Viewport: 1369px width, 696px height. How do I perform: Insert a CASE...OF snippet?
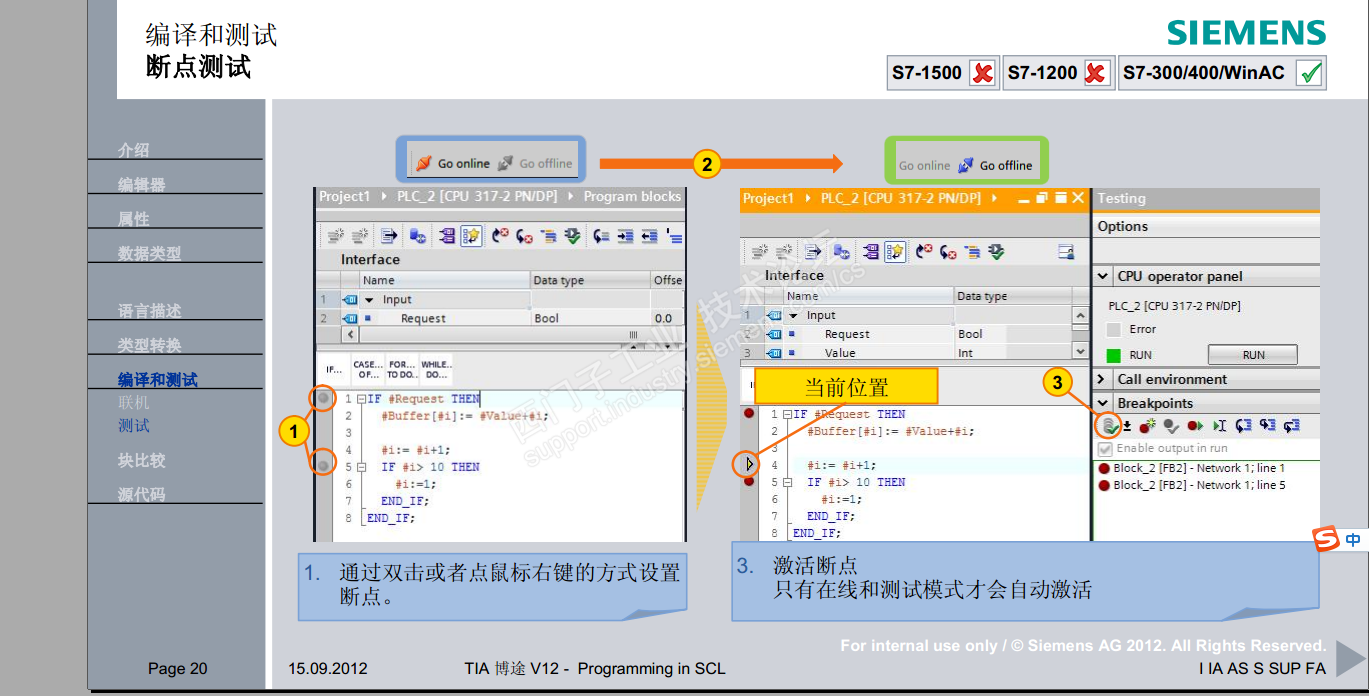[x=367, y=370]
